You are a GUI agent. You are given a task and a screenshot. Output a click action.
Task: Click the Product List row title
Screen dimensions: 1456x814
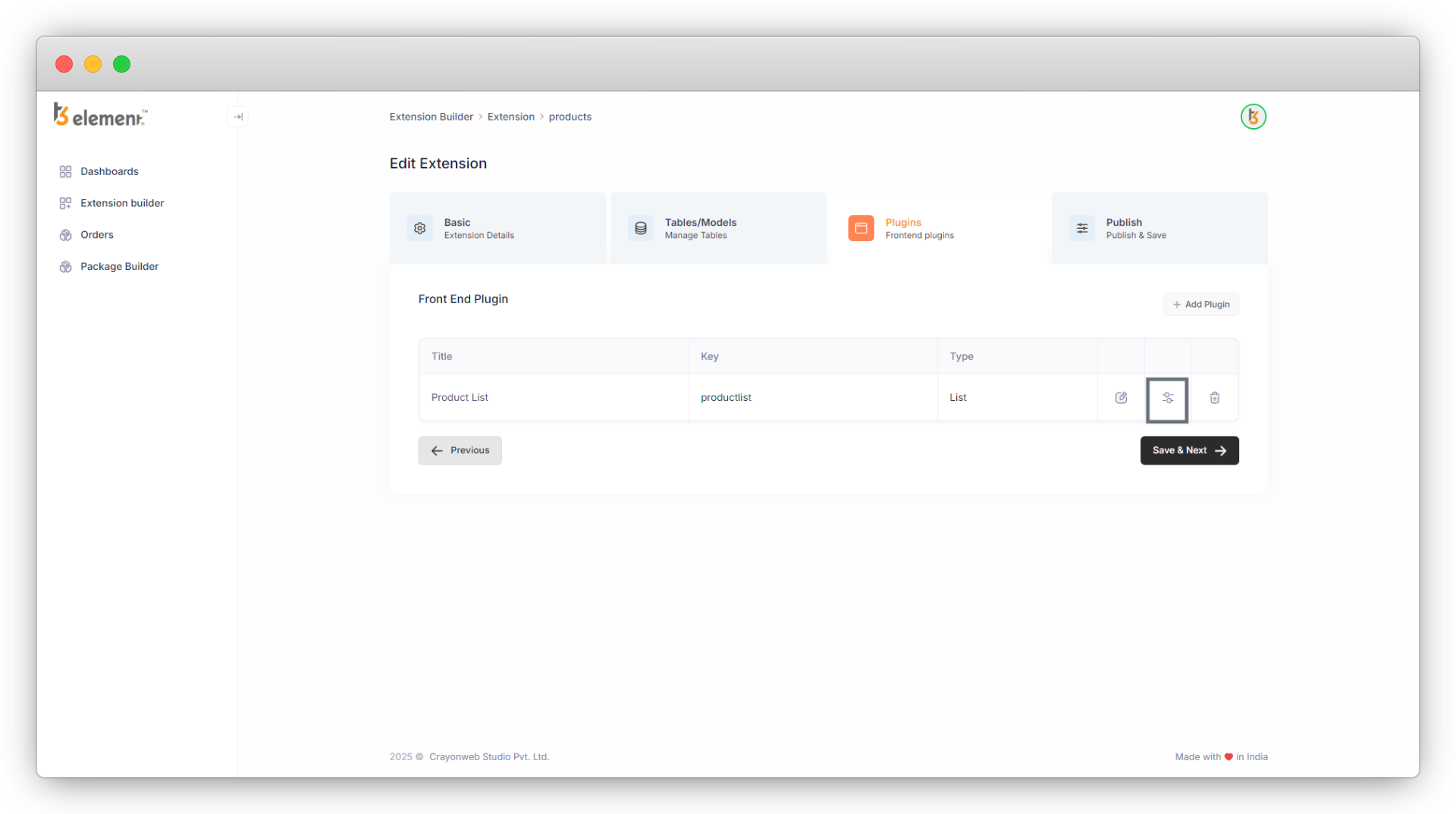[x=460, y=398]
